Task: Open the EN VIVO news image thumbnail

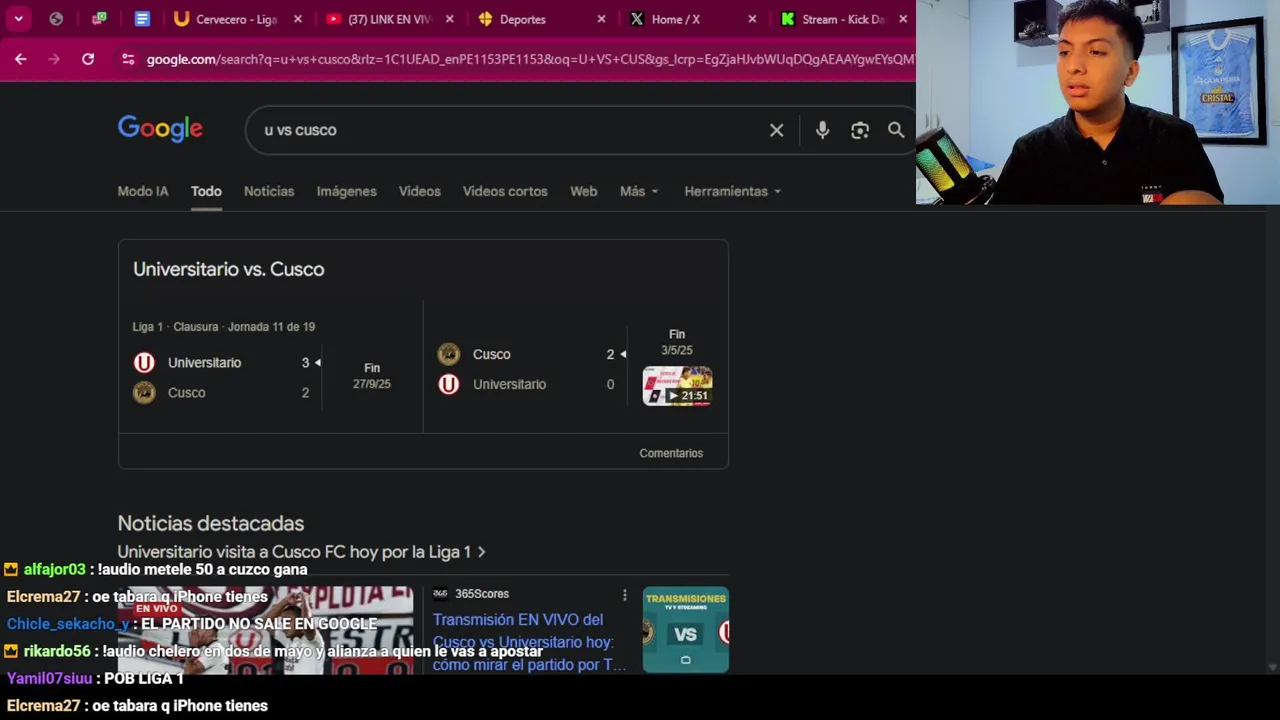Action: [265, 629]
